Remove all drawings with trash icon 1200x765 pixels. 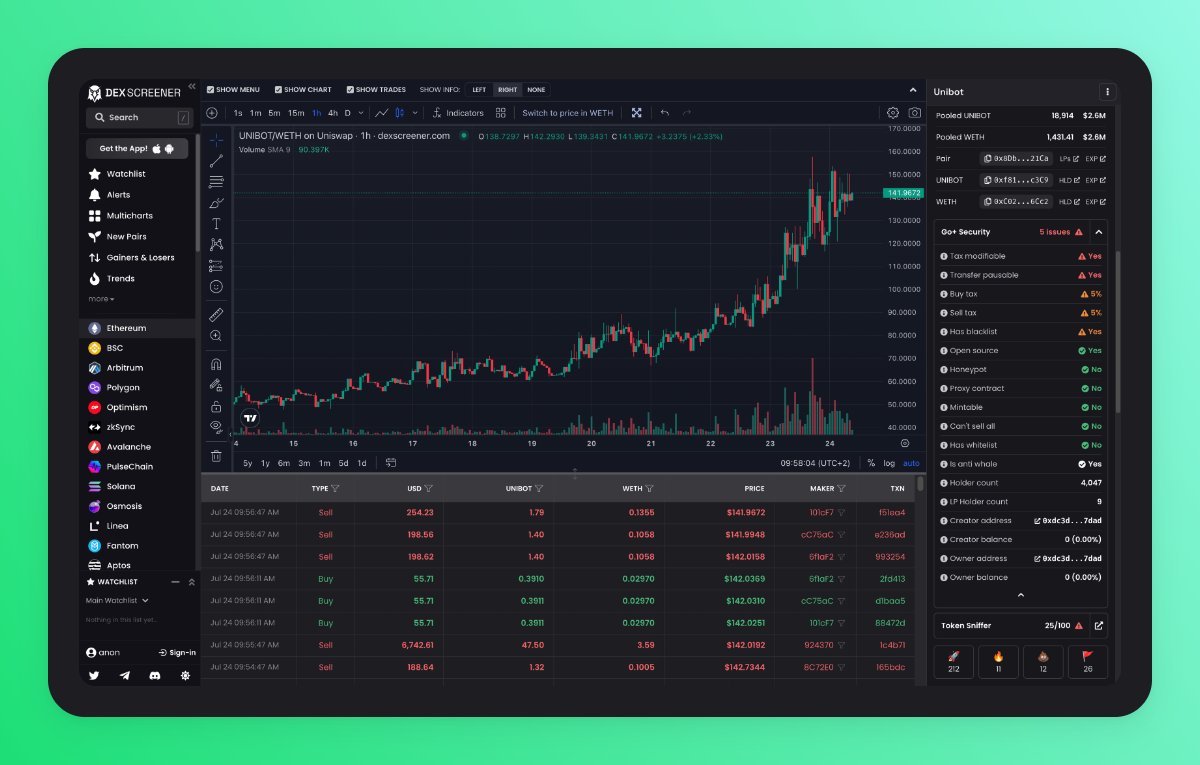pyautogui.click(x=216, y=456)
